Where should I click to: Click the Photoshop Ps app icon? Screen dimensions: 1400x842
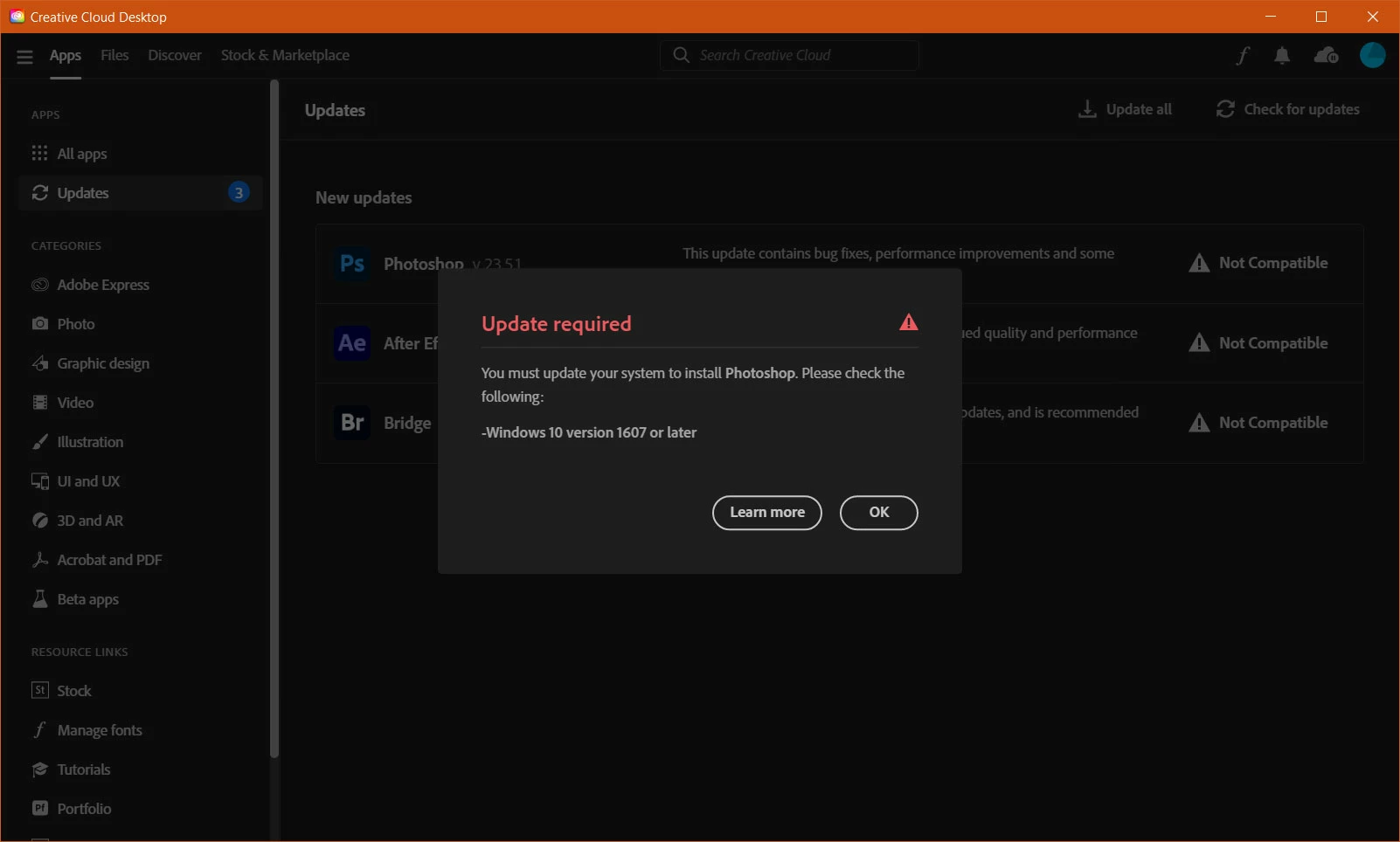[352, 264]
